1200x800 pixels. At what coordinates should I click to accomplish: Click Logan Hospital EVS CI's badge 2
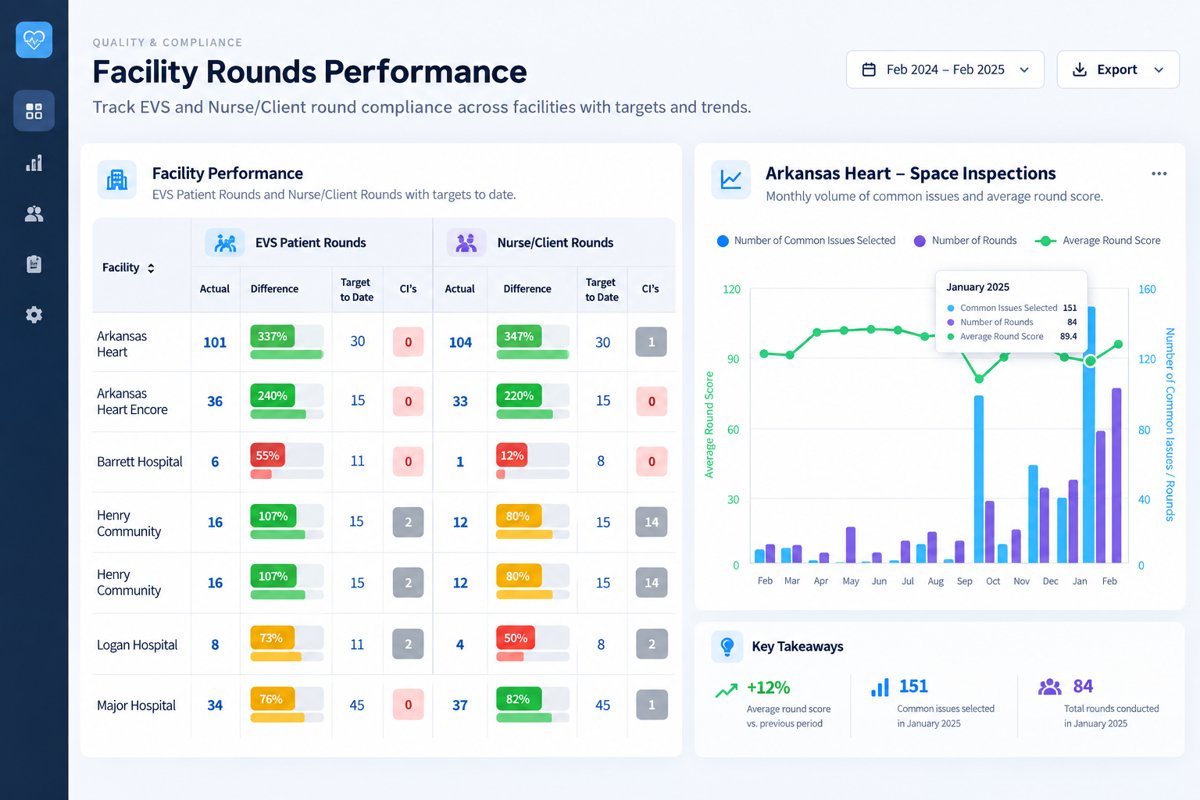[408, 645]
